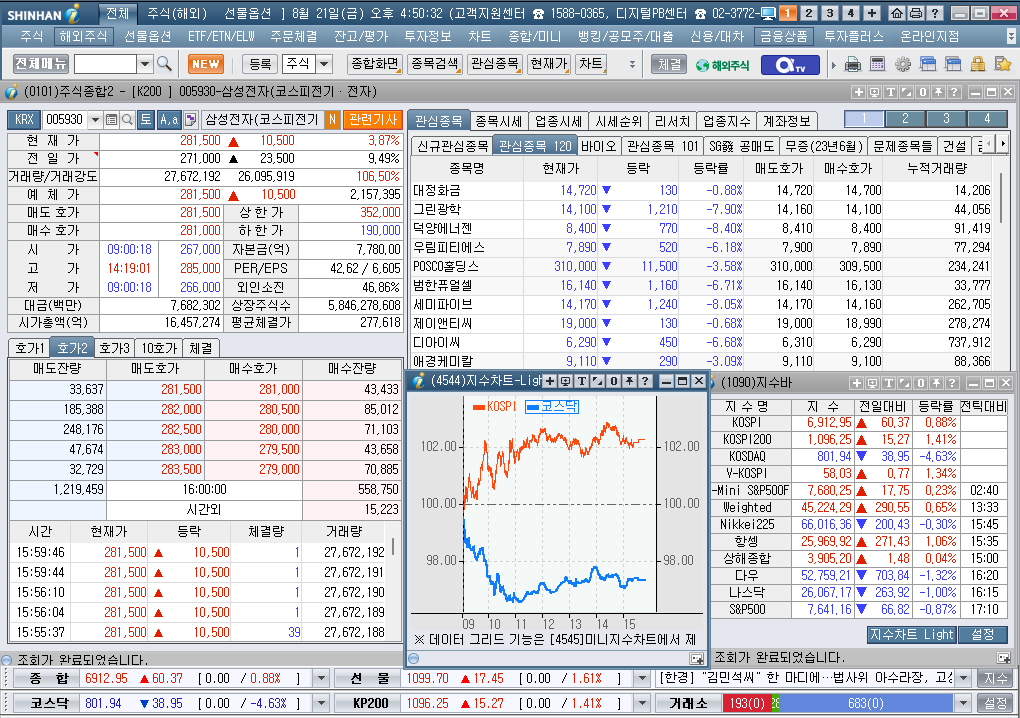Open 선물 ticker bar dropdown
Image resolution: width=1020 pixels, height=718 pixels.
(x=642, y=678)
